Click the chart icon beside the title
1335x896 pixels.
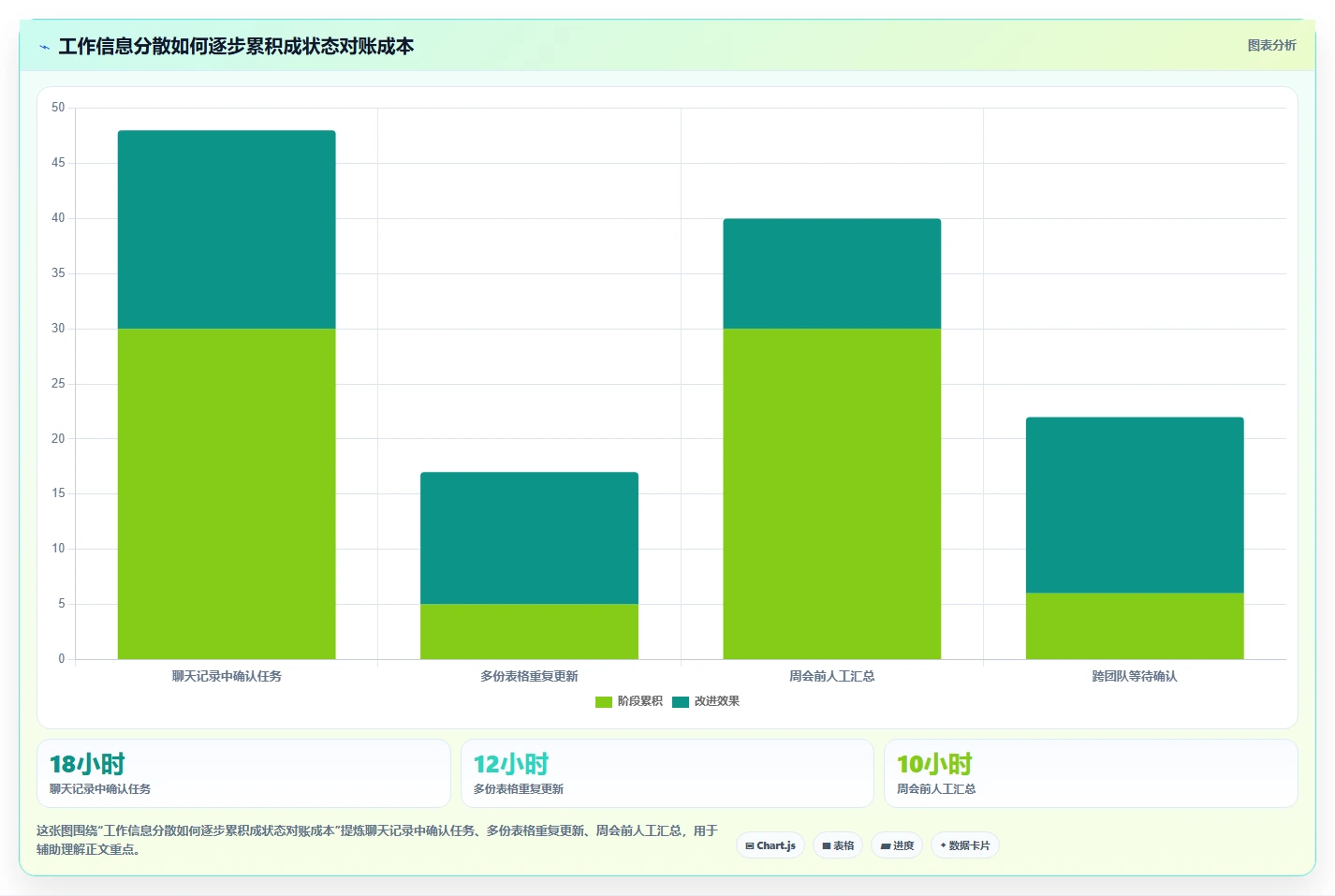(x=44, y=47)
